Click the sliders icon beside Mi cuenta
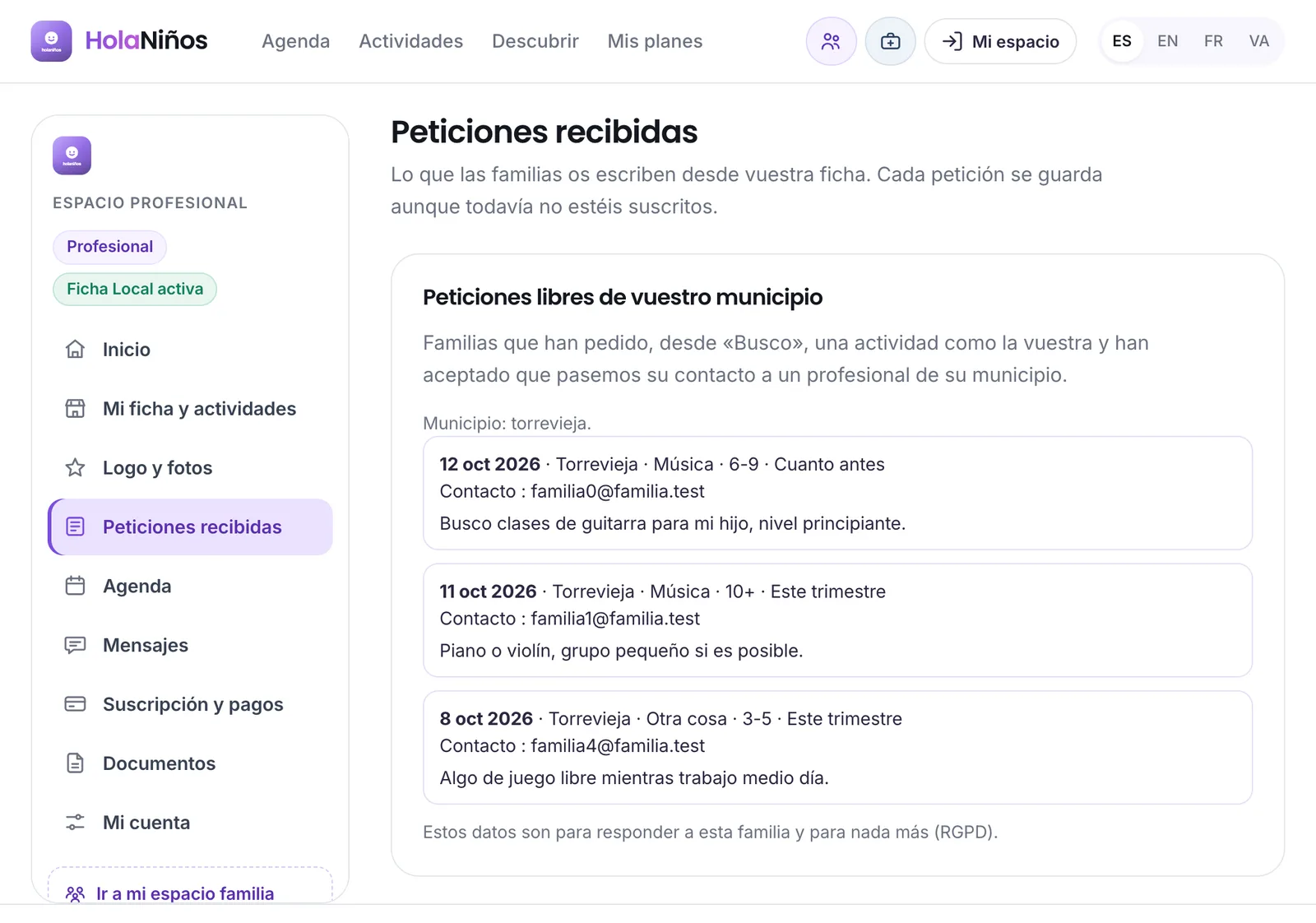 pyautogui.click(x=75, y=823)
